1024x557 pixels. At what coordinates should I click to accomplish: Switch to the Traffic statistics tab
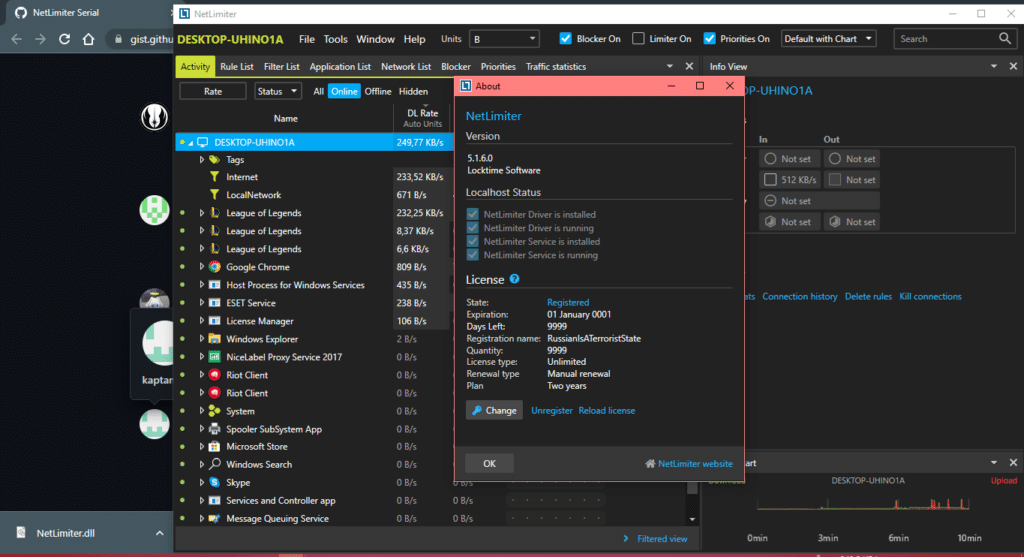(x=556, y=67)
